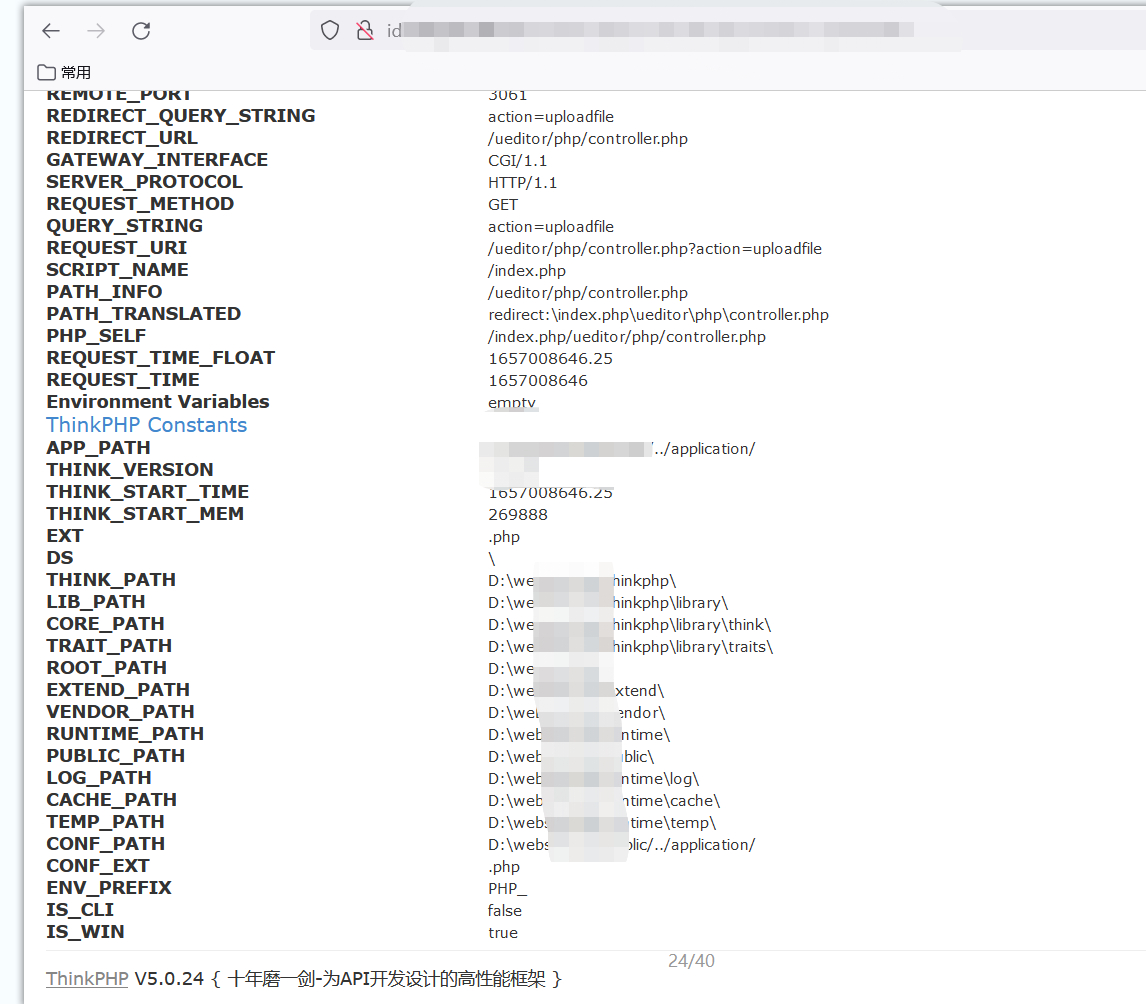
Task: Click QUERY_STRING value action=uploadfile
Action: [x=551, y=227]
